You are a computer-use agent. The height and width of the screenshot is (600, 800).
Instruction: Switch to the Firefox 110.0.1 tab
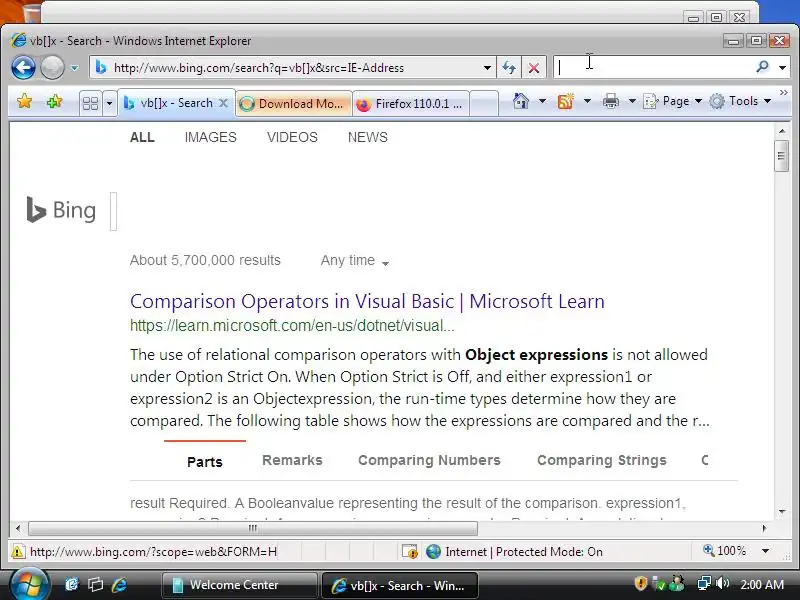tap(411, 104)
